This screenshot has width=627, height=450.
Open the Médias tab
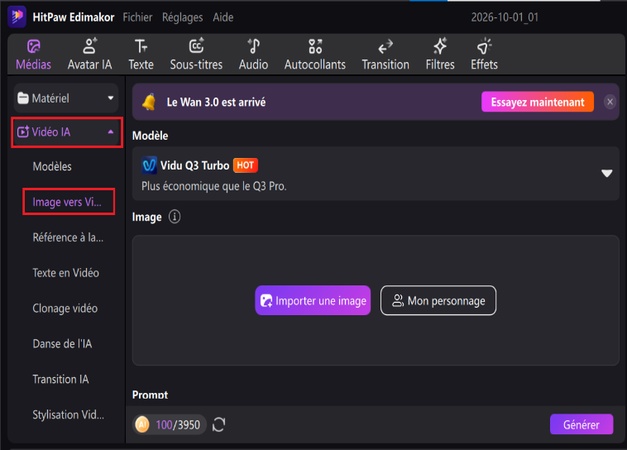tap(34, 54)
